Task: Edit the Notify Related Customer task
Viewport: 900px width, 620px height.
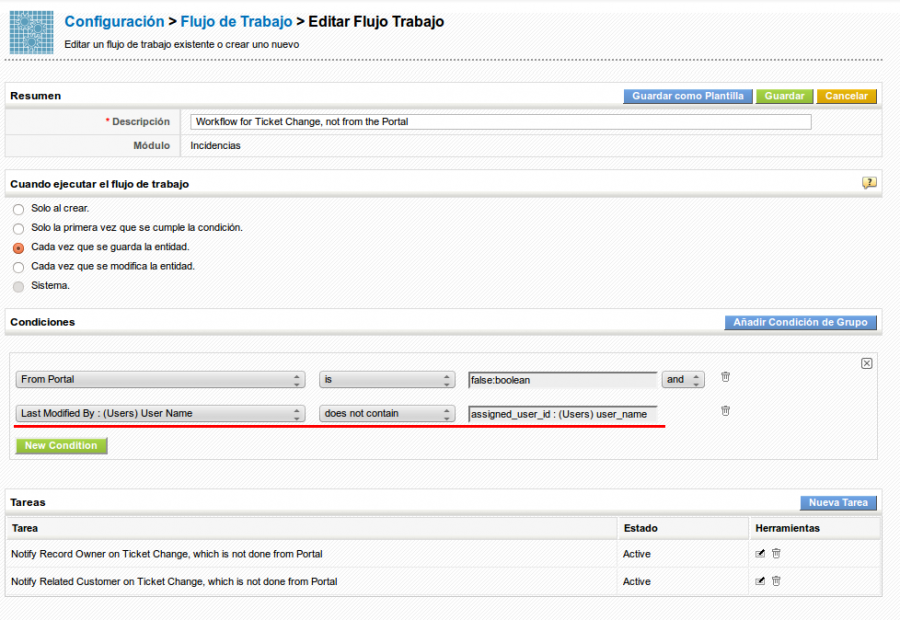Action: pyautogui.click(x=760, y=581)
